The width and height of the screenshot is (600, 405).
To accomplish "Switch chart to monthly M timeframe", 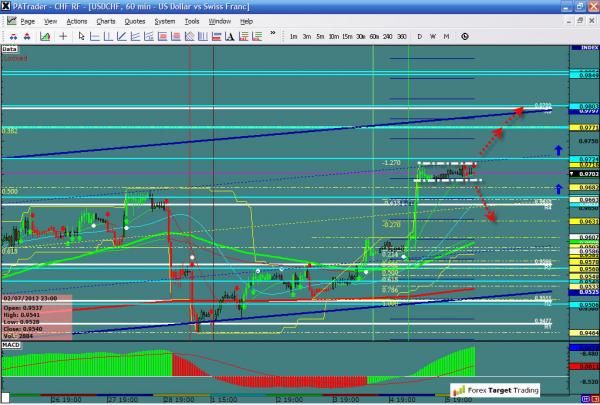I will point(446,37).
